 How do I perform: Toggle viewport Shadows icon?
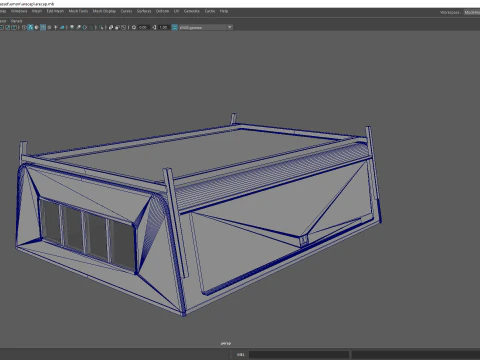point(62,27)
